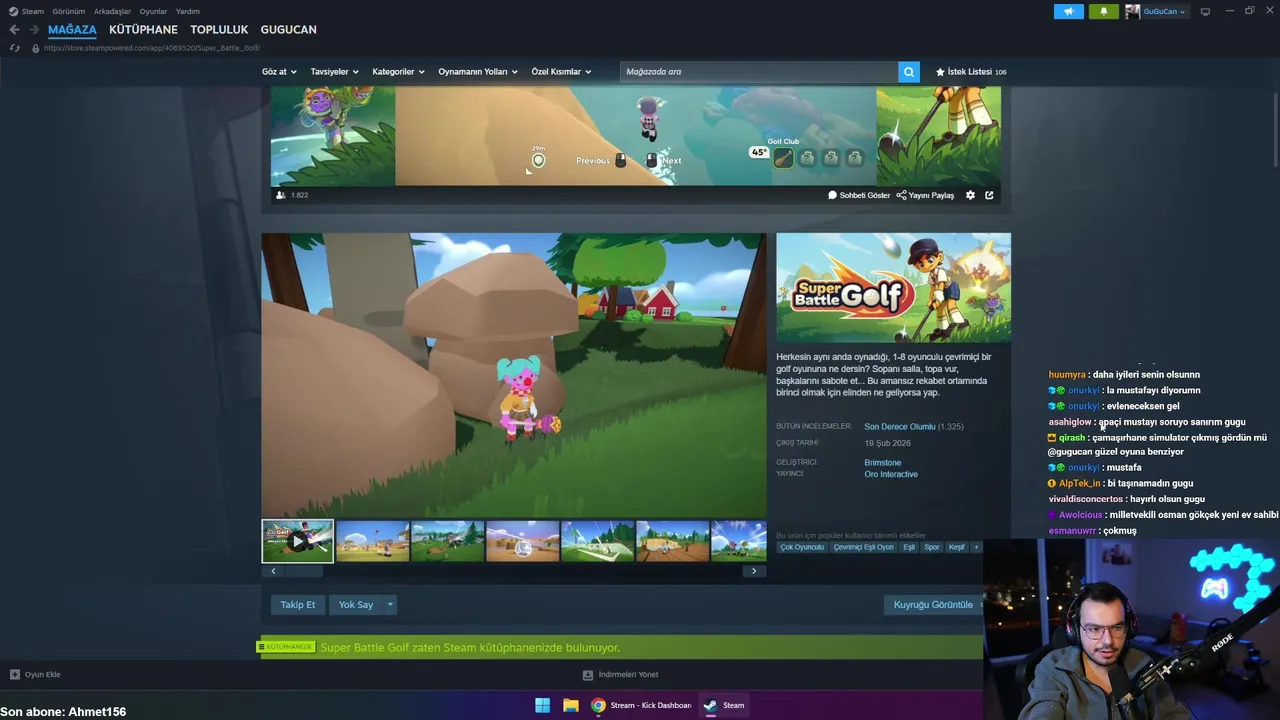Switch to the KÜTÜPHANE tab
Screen dimensions: 1280x720
tap(143, 29)
